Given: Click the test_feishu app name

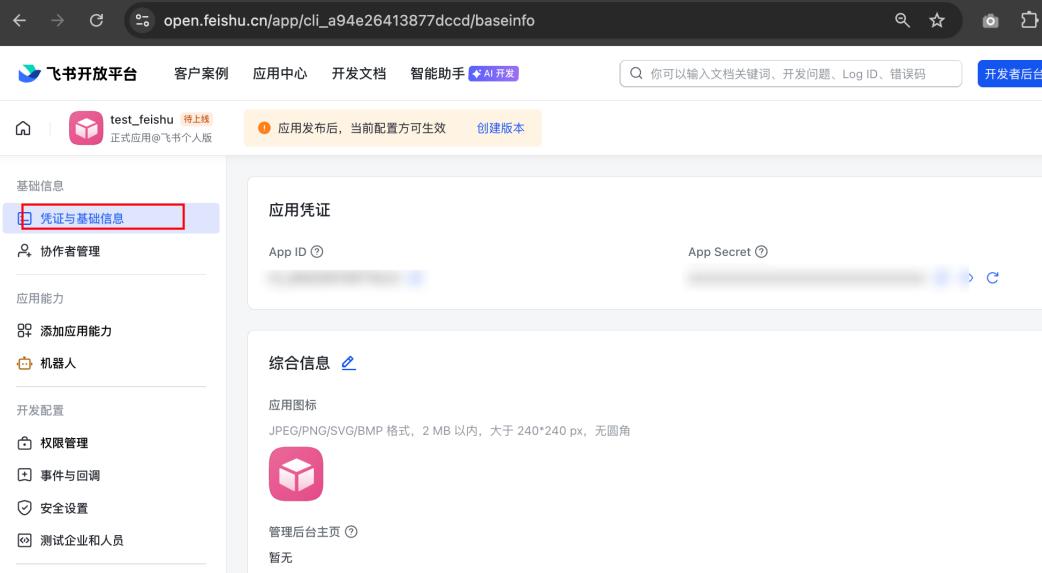Looking at the screenshot, I should pos(142,120).
